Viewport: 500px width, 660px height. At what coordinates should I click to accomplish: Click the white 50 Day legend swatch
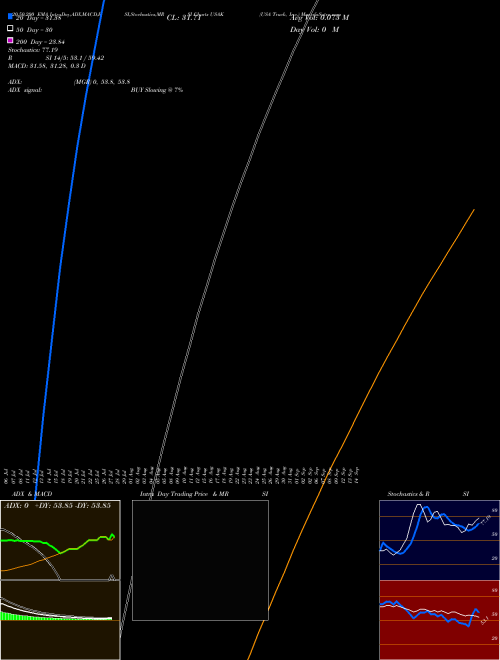tap(10, 28)
